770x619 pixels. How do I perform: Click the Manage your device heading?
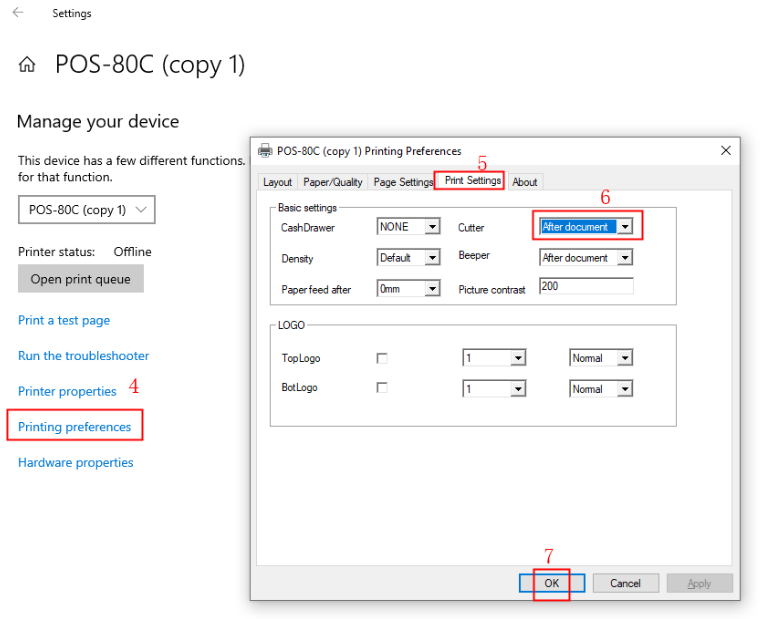tap(98, 121)
